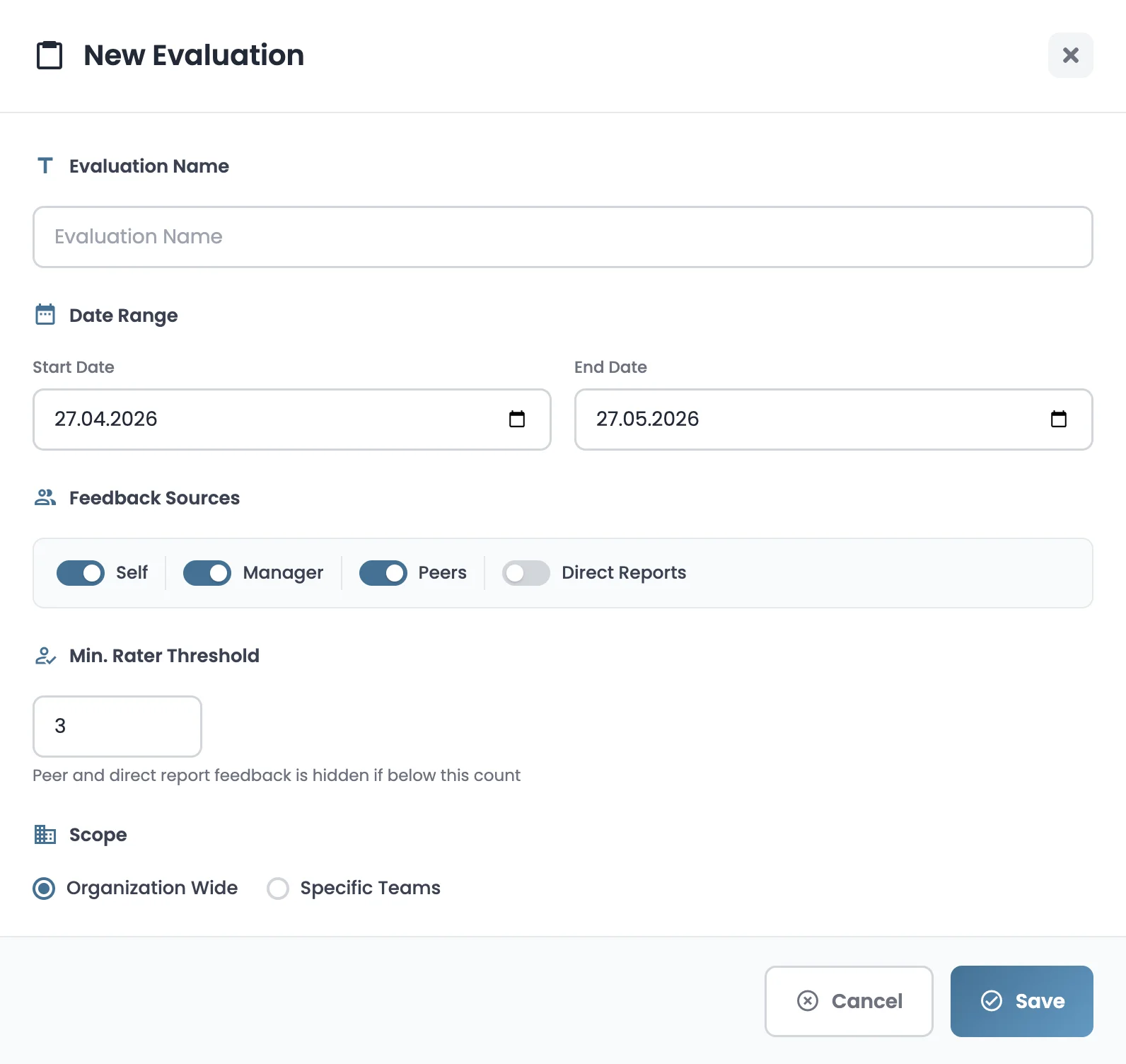Viewport: 1126px width, 1064px height.
Task: Choose the Specific Teams scope option
Action: [x=278, y=889]
